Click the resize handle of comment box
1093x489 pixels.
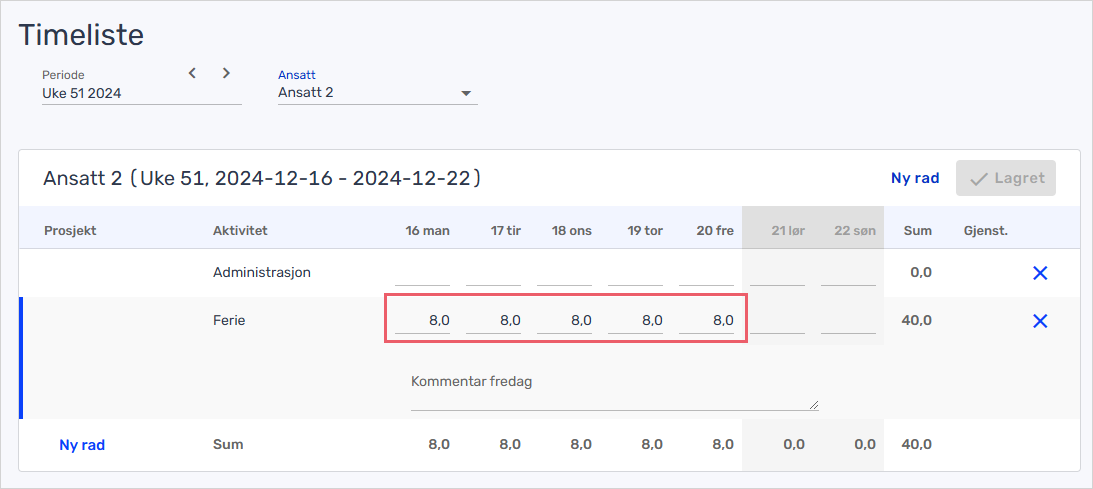[813, 405]
